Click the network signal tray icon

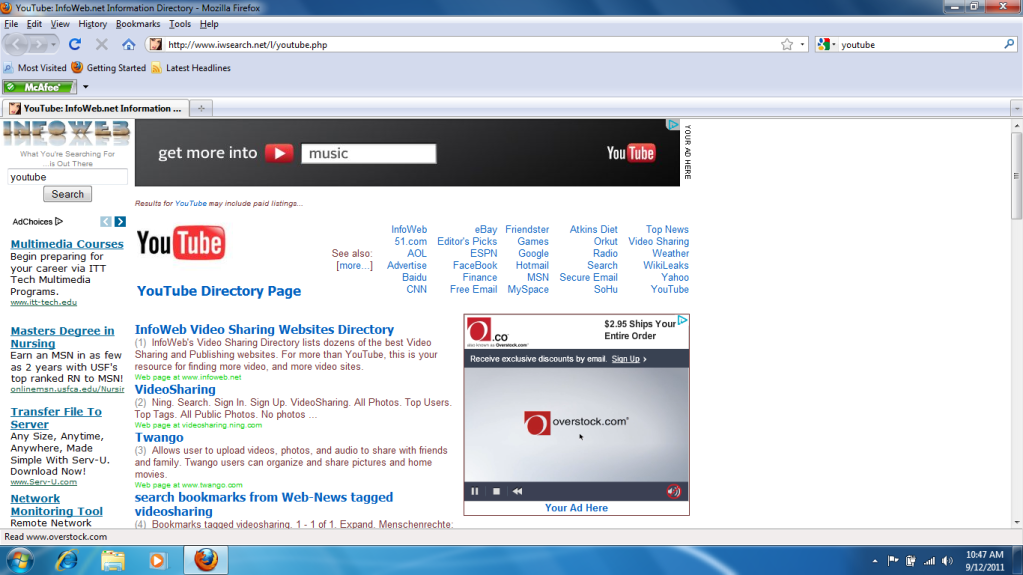pos(929,561)
